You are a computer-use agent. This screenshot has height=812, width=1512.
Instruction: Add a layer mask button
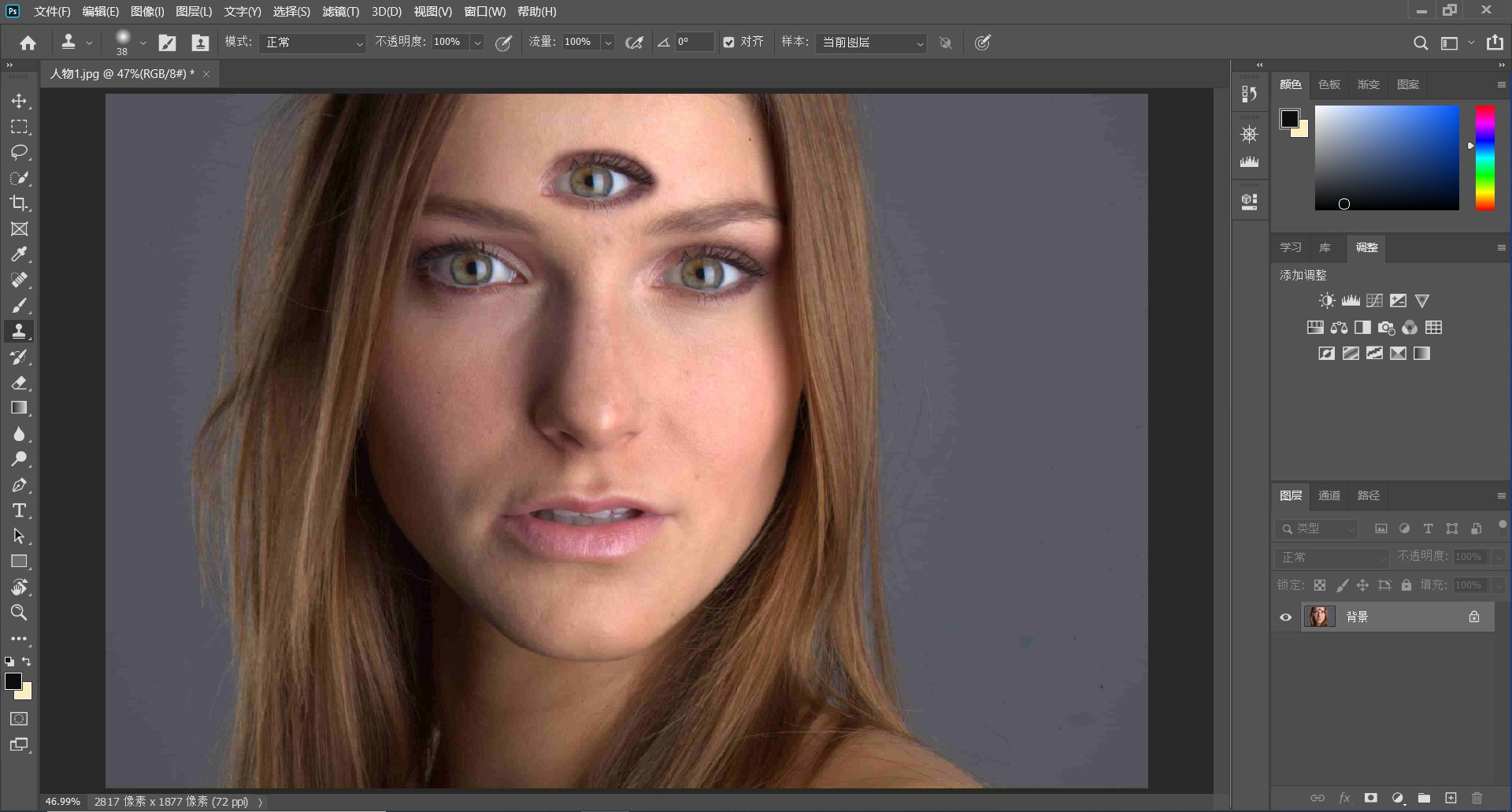click(1371, 798)
